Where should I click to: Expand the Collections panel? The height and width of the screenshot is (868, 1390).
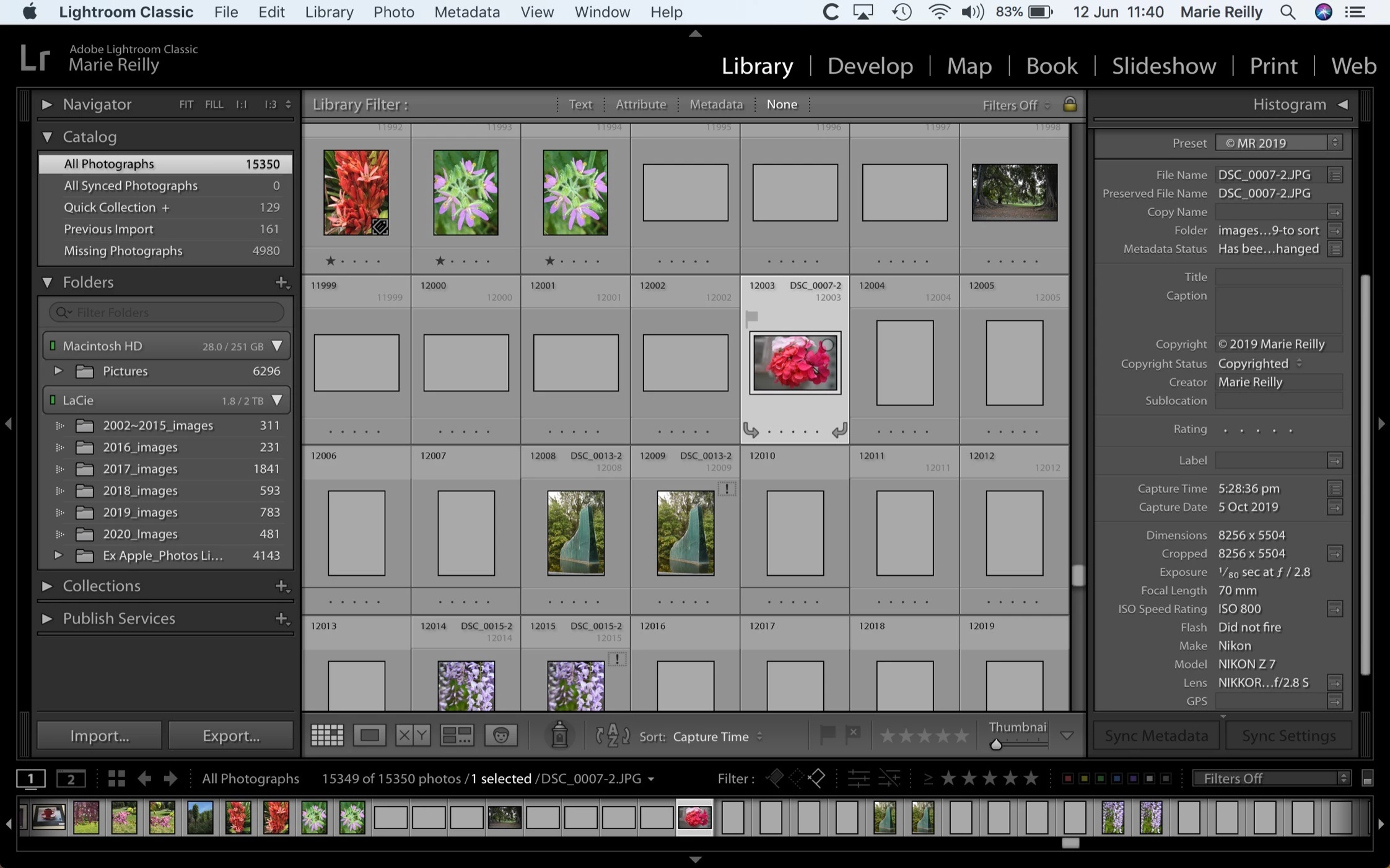(47, 586)
